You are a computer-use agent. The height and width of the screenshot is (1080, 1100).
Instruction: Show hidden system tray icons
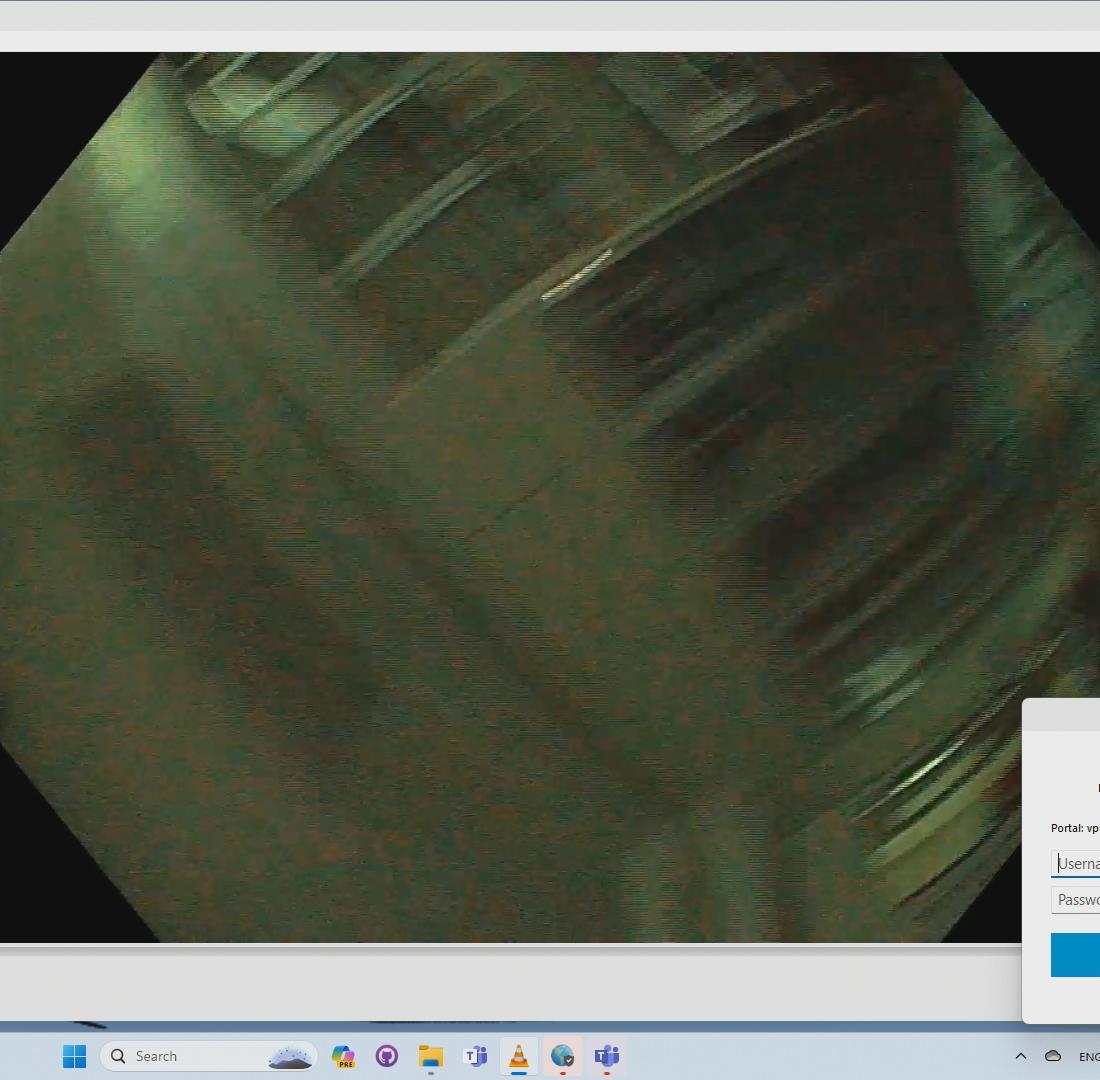pos(1021,1055)
